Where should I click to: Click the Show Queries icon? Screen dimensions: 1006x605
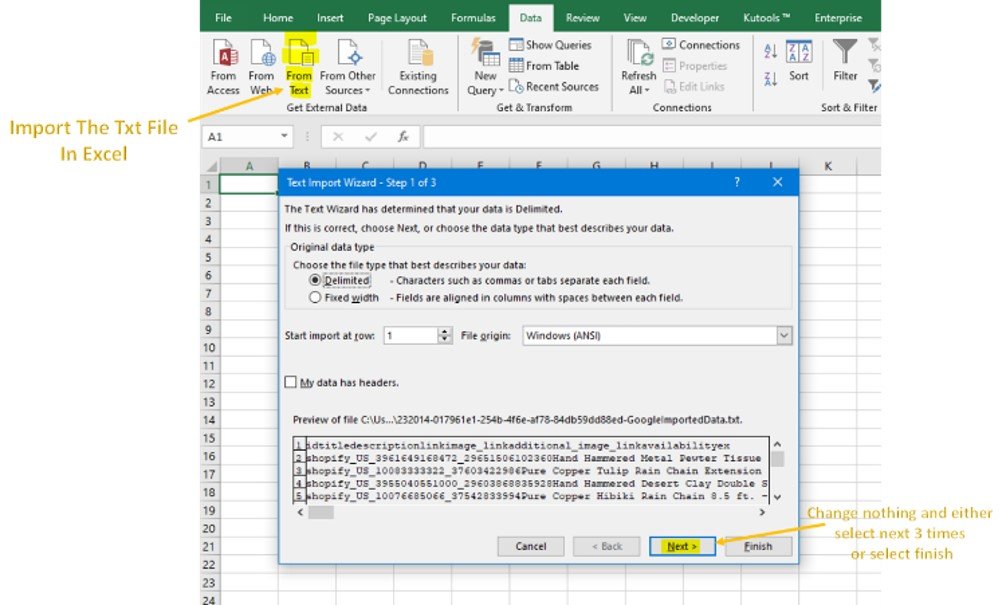coord(517,45)
